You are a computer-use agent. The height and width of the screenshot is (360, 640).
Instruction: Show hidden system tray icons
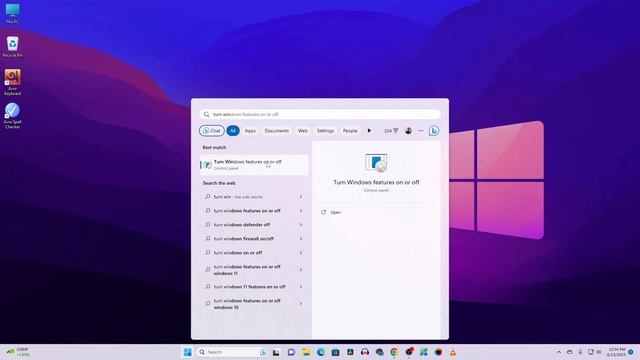(559, 352)
